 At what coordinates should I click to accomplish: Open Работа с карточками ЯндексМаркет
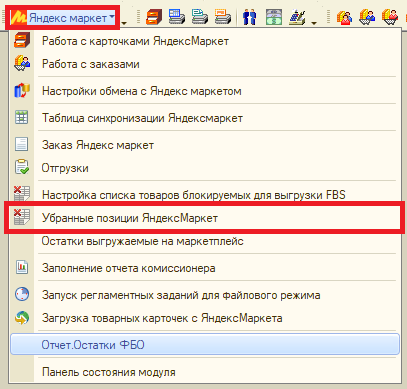tap(205, 41)
